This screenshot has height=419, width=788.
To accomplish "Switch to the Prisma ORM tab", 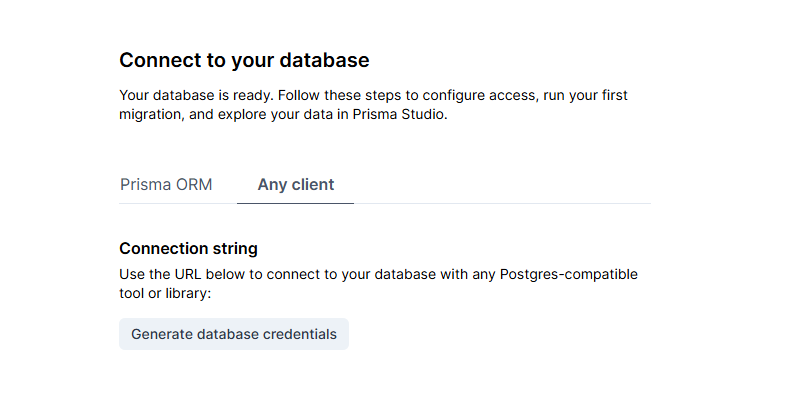I will 166,185.
